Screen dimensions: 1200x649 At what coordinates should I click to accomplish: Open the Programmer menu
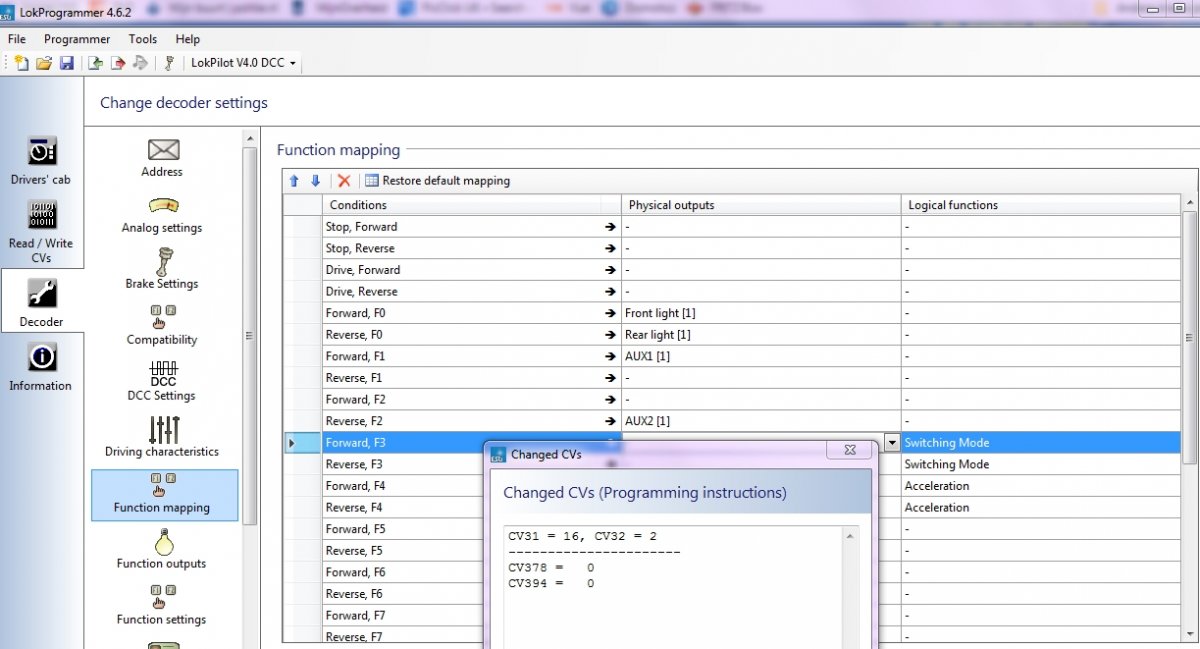(x=77, y=39)
